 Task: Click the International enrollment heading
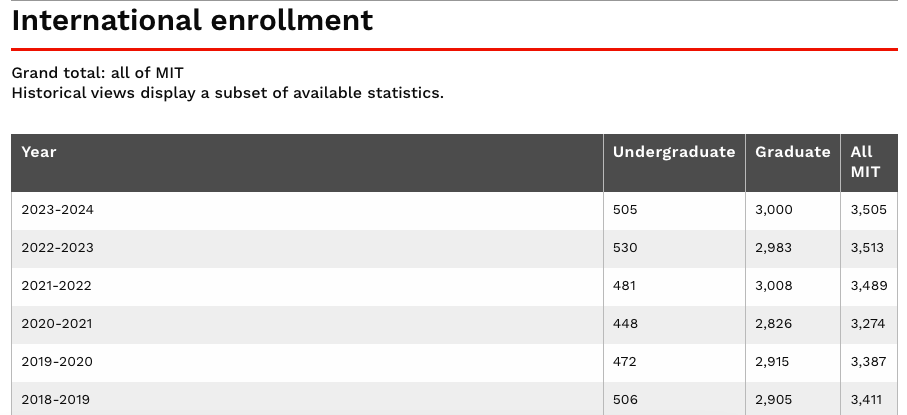pyautogui.click(x=192, y=20)
